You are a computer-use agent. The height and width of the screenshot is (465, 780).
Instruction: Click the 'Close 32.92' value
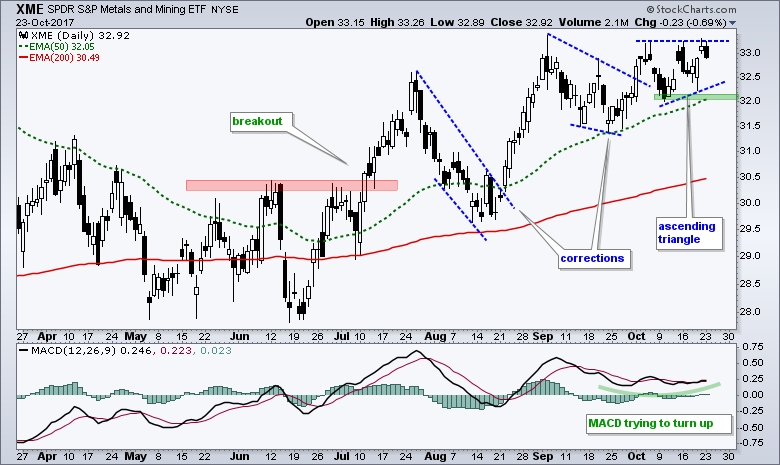coord(522,22)
